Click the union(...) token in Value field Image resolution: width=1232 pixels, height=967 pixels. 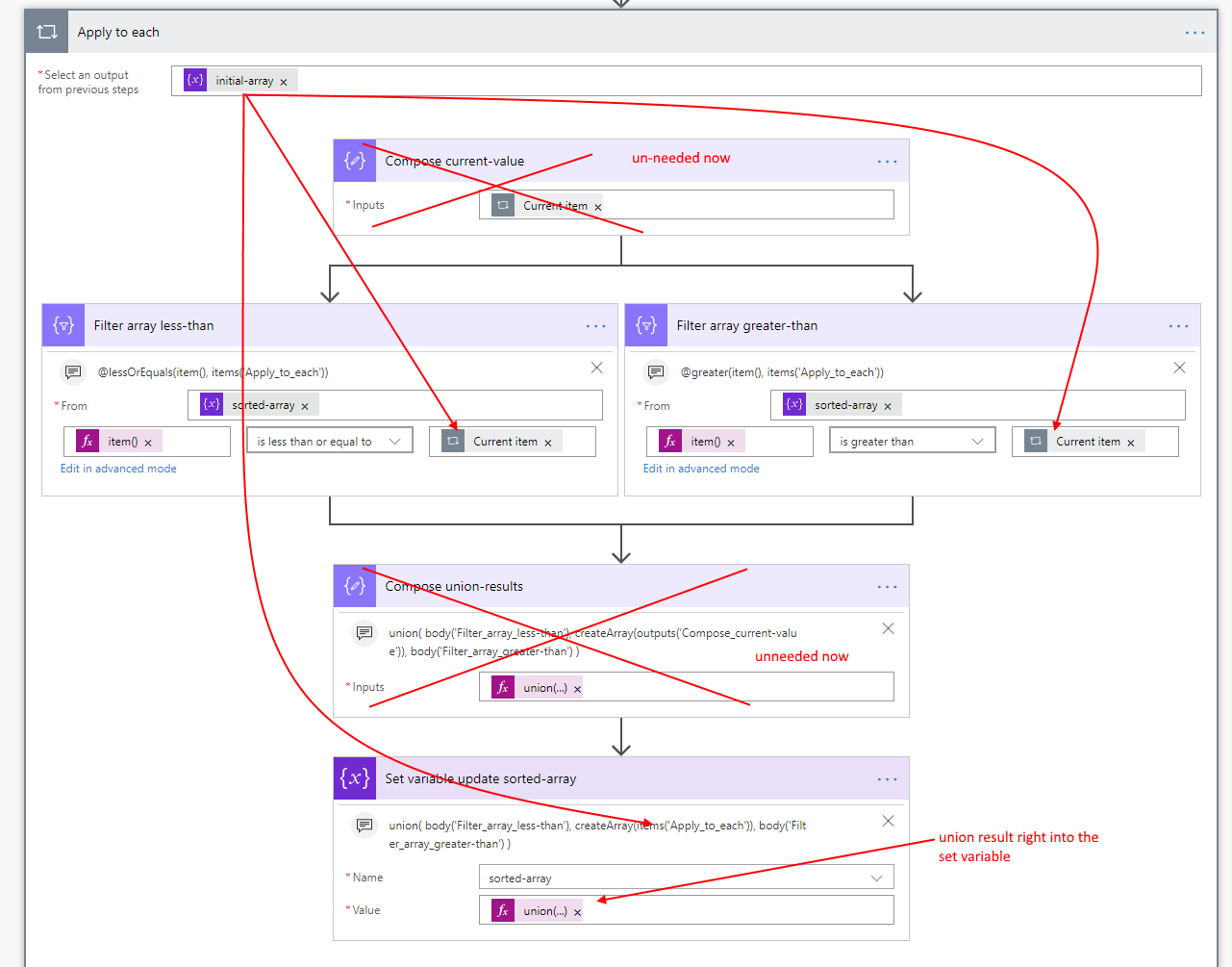point(544,911)
